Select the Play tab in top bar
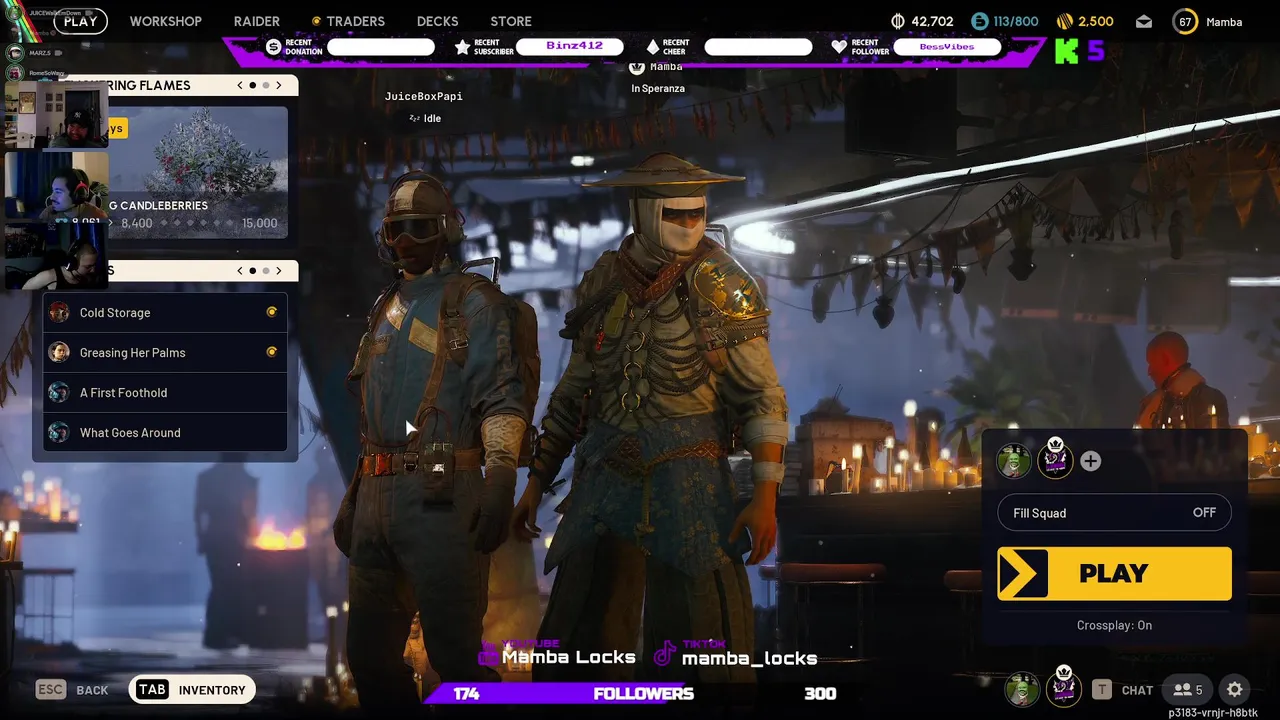 pos(80,21)
